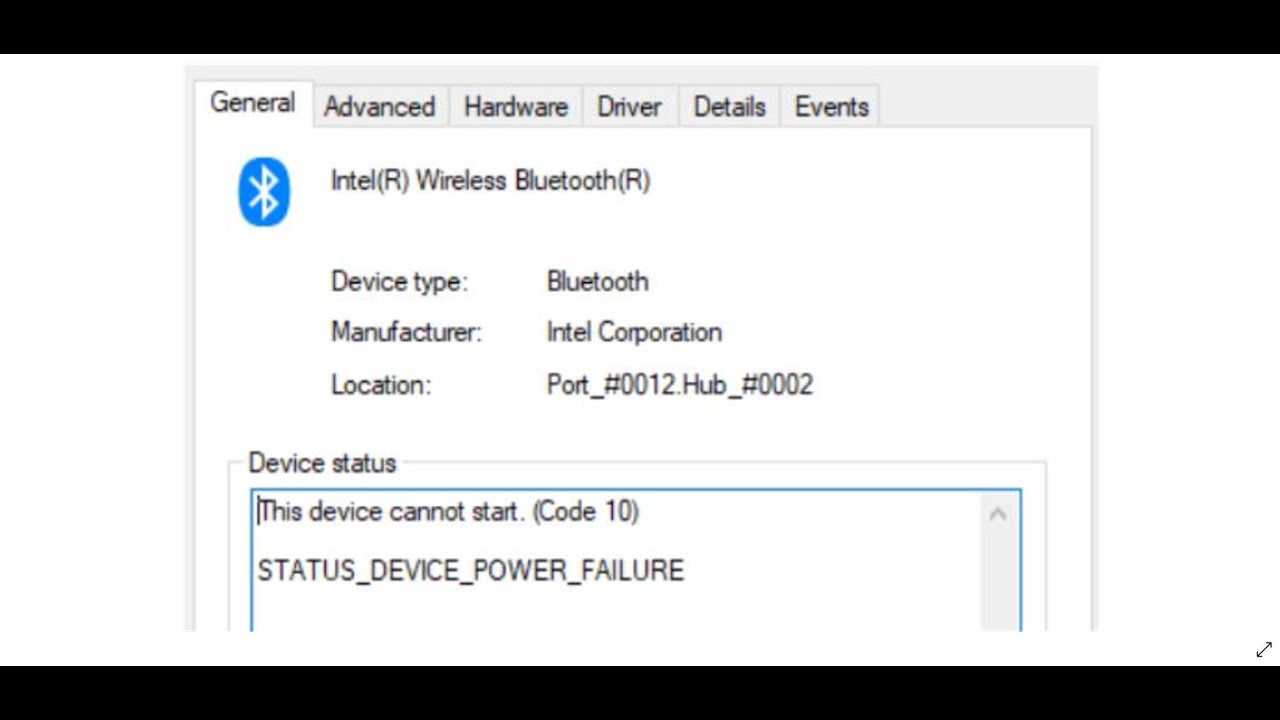Click the "Device type:" label
This screenshot has width=1280, height=720.
[399, 282]
